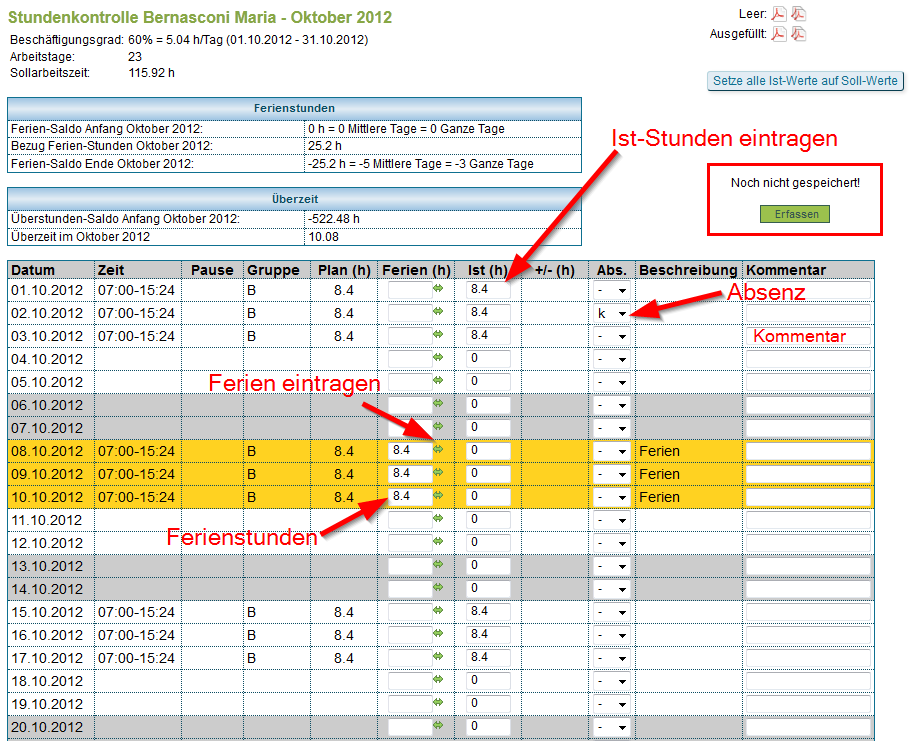
Task: Click green arrow in 20.10.2012 row
Action: coord(437,726)
